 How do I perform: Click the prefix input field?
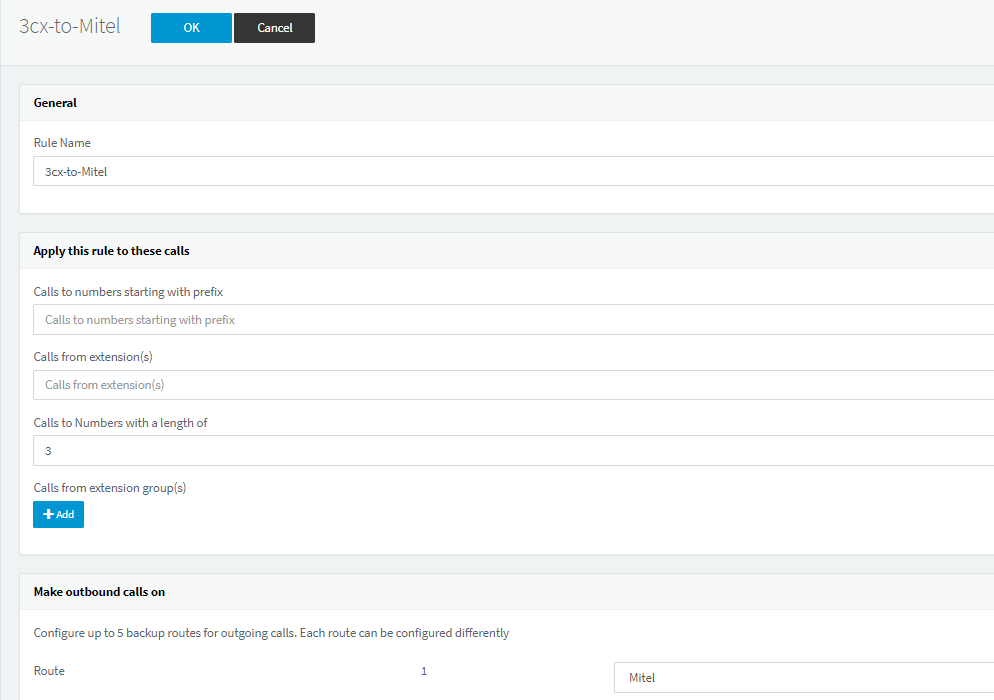point(513,320)
